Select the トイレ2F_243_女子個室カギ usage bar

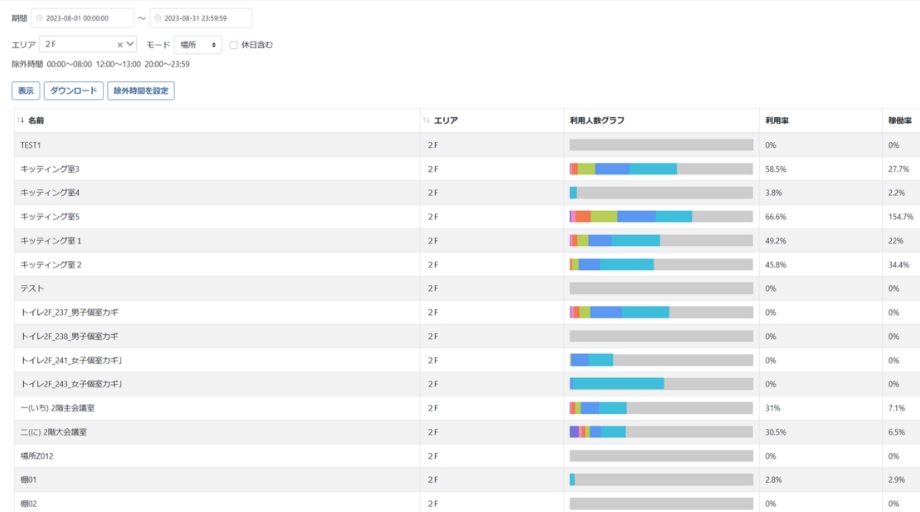660,384
